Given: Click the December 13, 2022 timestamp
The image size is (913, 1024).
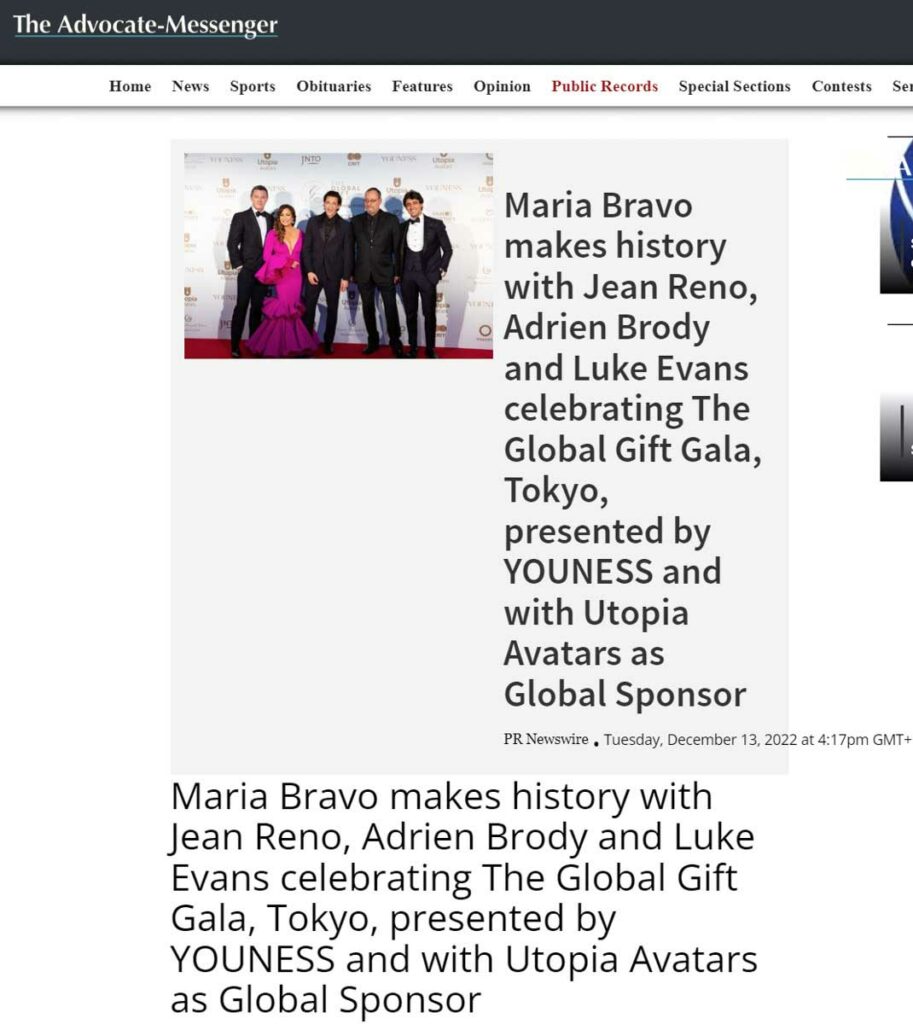Looking at the screenshot, I should tap(756, 740).
